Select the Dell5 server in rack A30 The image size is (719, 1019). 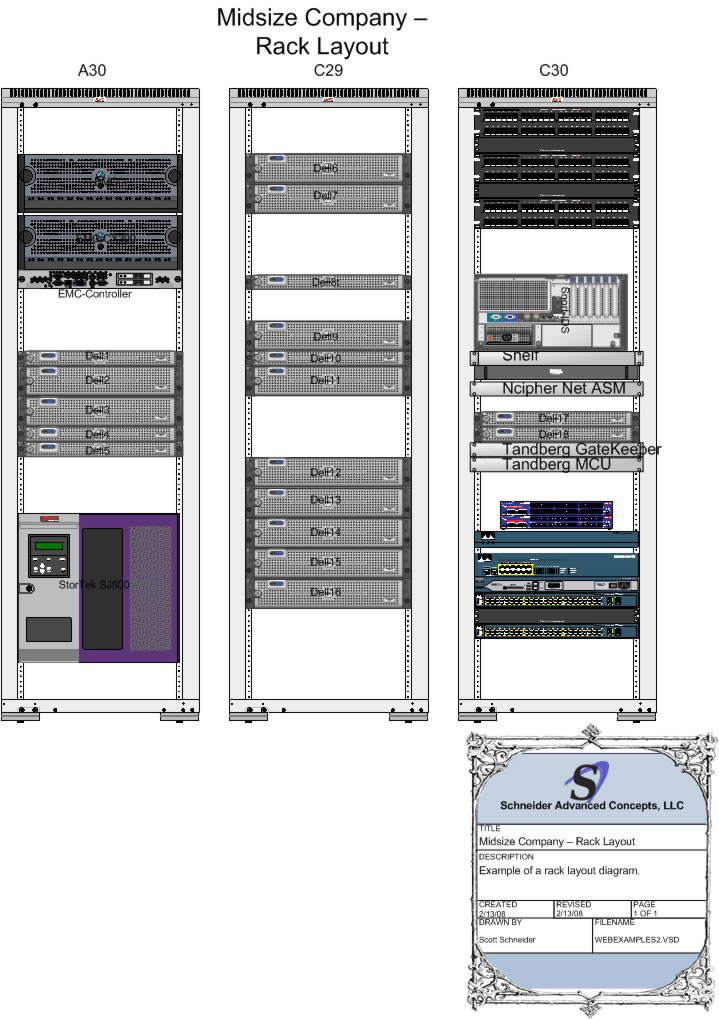[x=100, y=449]
